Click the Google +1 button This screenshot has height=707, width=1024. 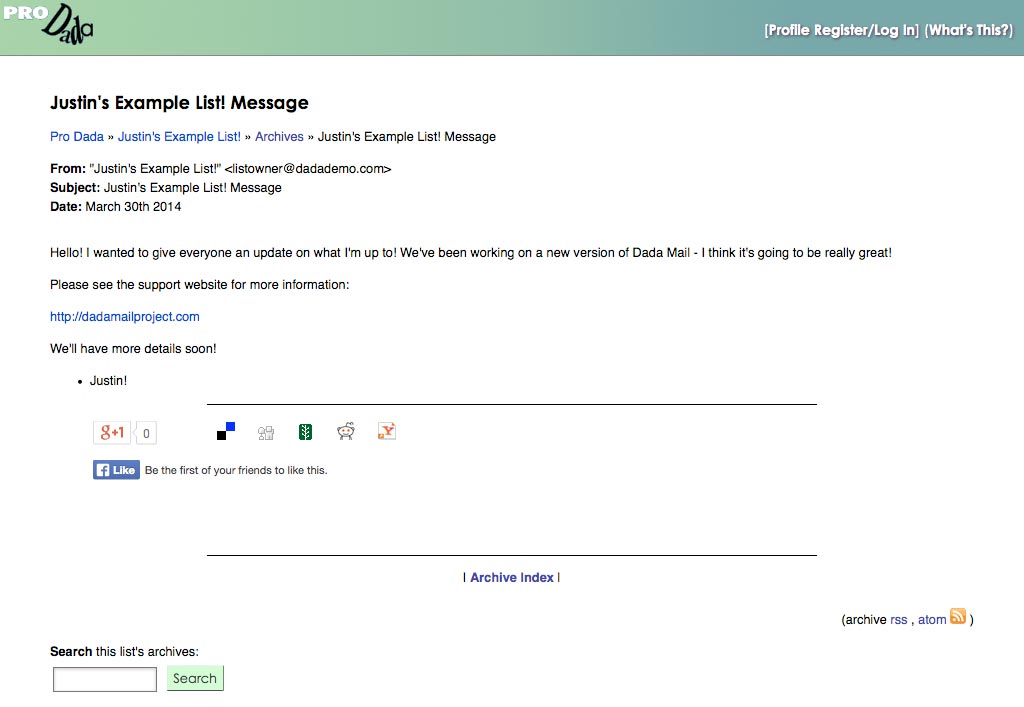tap(112, 432)
